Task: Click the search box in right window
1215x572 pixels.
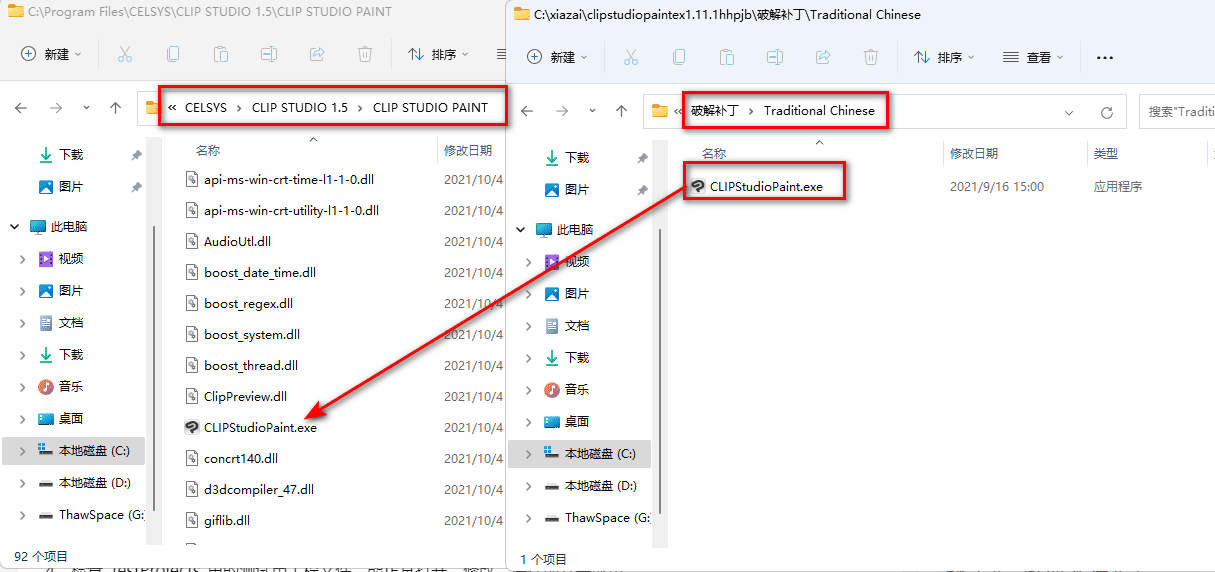Action: pyautogui.click(x=1180, y=112)
